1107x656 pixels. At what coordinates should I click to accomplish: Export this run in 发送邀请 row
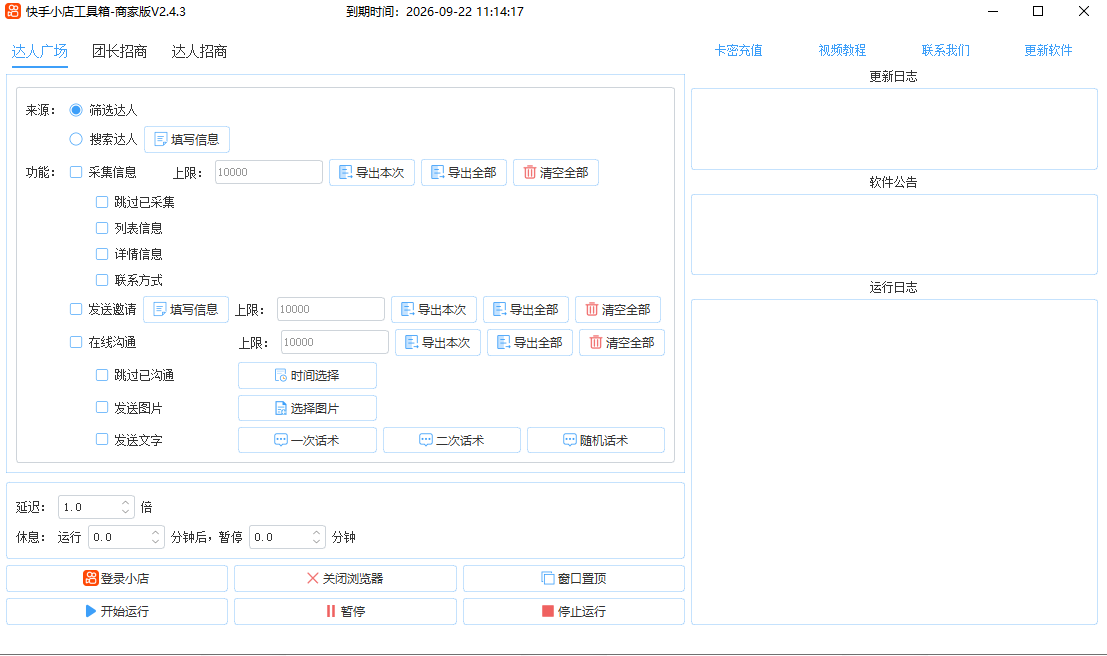[434, 309]
